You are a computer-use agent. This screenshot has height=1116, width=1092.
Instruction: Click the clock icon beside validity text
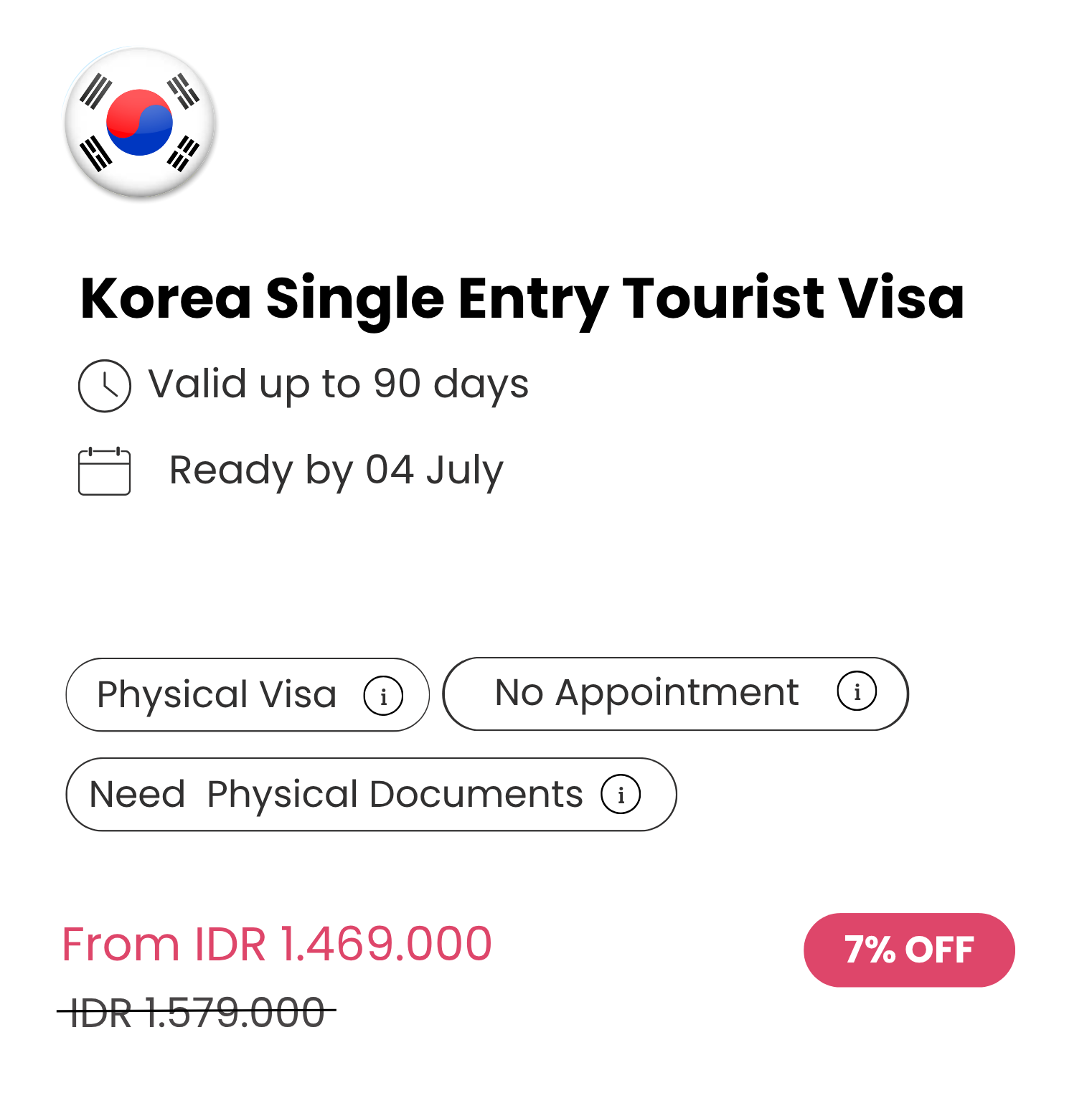(x=105, y=386)
